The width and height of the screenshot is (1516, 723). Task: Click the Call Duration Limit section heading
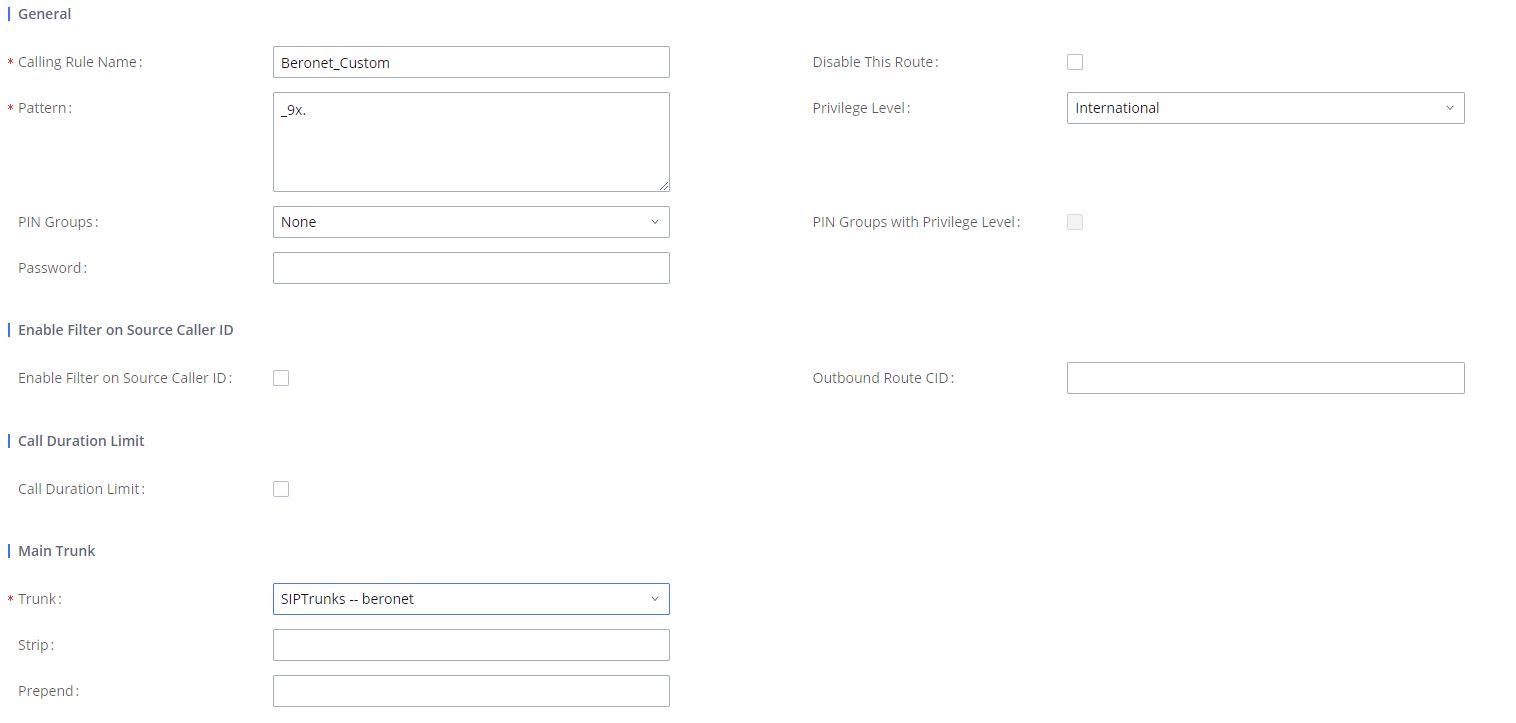click(x=81, y=441)
